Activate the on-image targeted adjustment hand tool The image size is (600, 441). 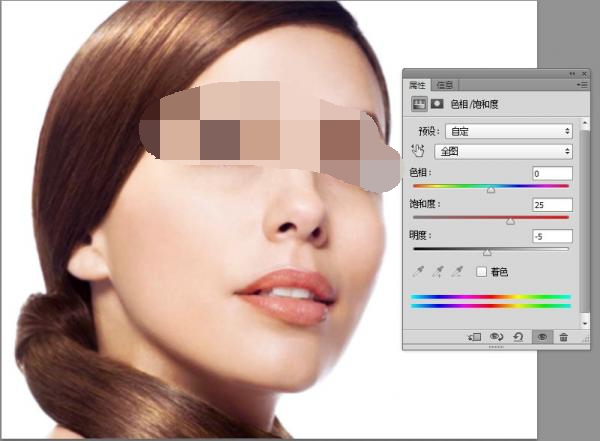tap(418, 151)
